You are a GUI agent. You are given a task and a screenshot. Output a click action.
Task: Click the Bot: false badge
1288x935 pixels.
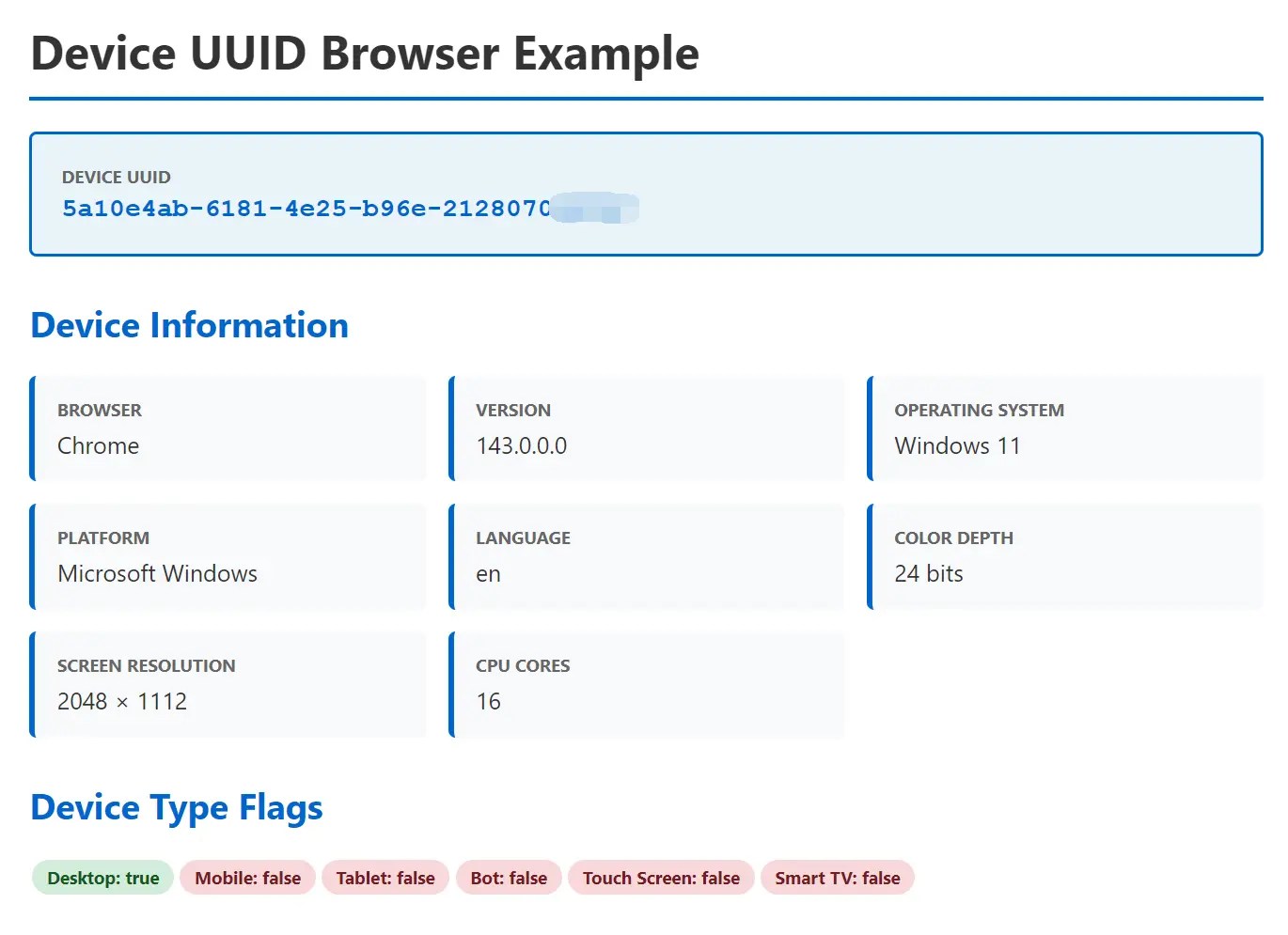coord(509,878)
